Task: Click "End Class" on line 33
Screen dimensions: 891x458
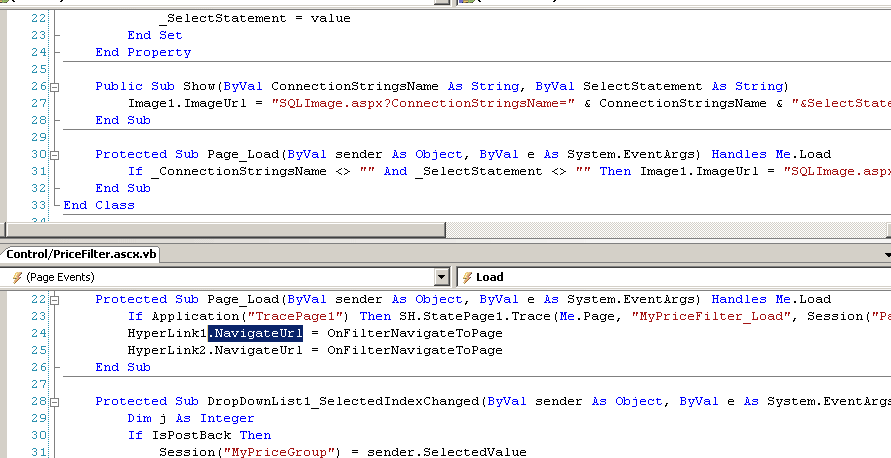Action: point(99,206)
